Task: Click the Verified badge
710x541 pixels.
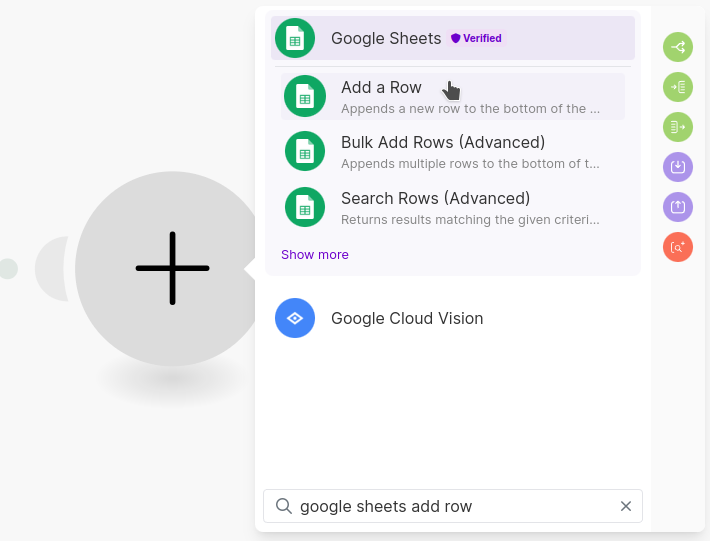Action: coord(476,38)
